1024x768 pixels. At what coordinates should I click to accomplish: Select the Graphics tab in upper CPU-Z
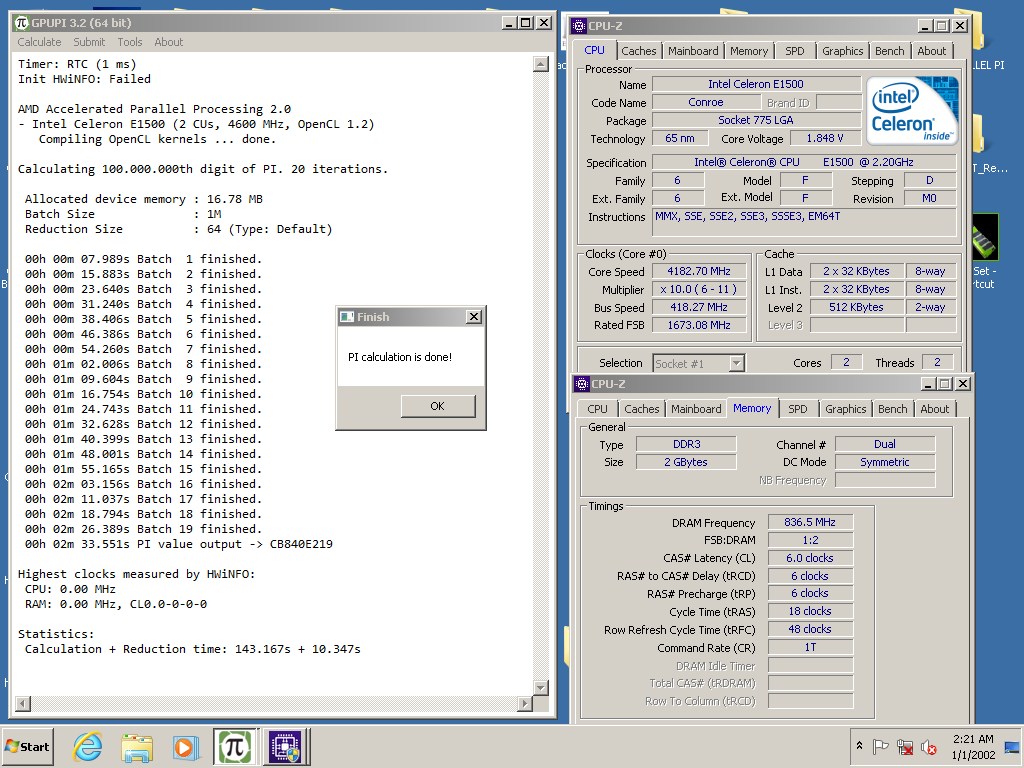[842, 51]
